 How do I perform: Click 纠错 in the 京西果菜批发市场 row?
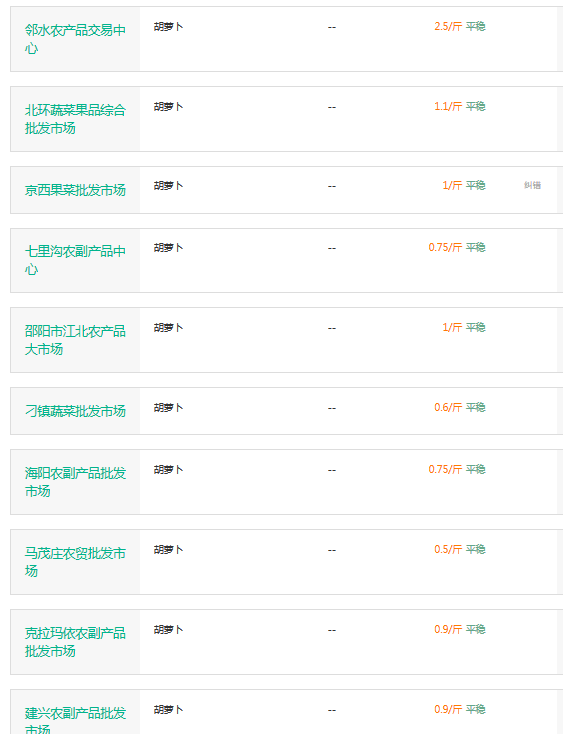[x=532, y=185]
